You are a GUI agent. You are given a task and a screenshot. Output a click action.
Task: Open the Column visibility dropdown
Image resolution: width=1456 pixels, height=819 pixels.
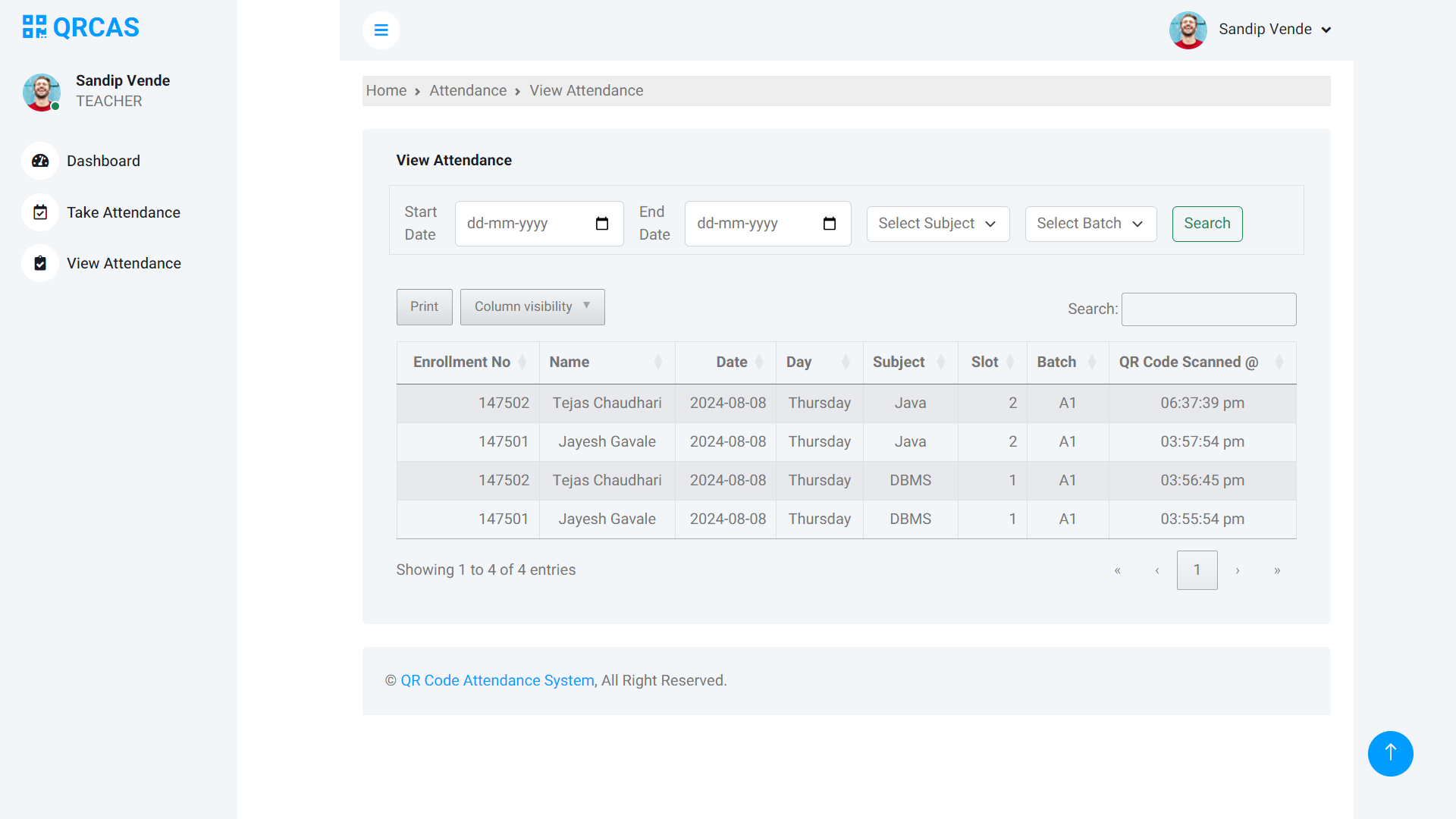(532, 307)
